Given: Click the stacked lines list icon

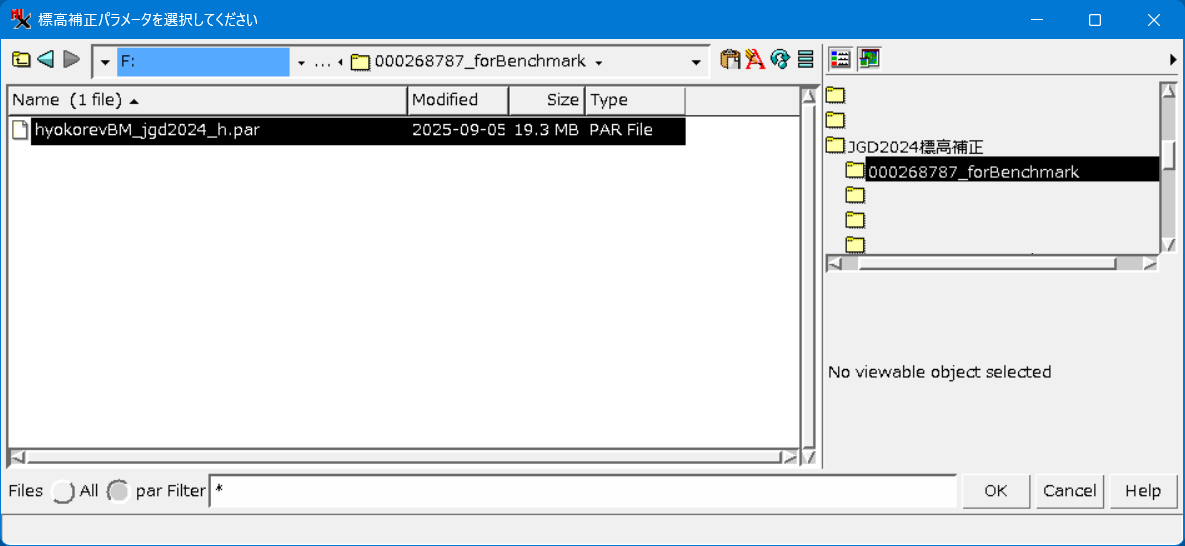Looking at the screenshot, I should (805, 60).
